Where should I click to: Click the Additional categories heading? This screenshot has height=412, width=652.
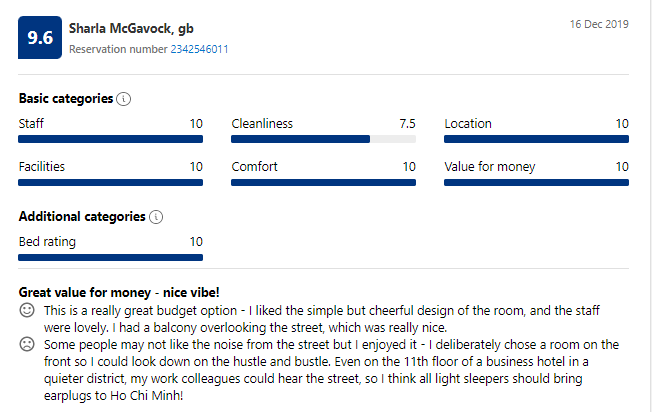pos(82,217)
